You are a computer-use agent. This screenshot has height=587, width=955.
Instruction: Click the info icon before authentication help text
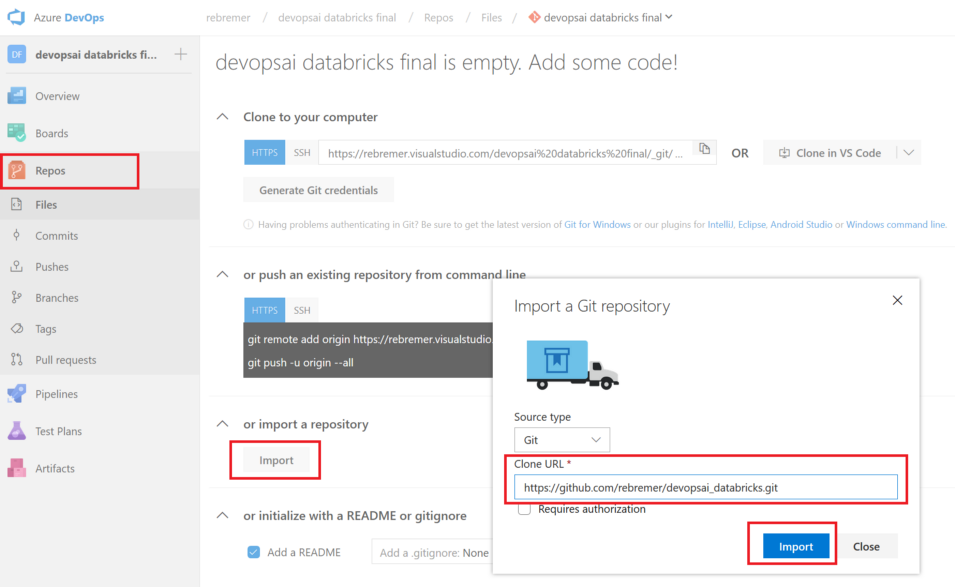pos(248,225)
